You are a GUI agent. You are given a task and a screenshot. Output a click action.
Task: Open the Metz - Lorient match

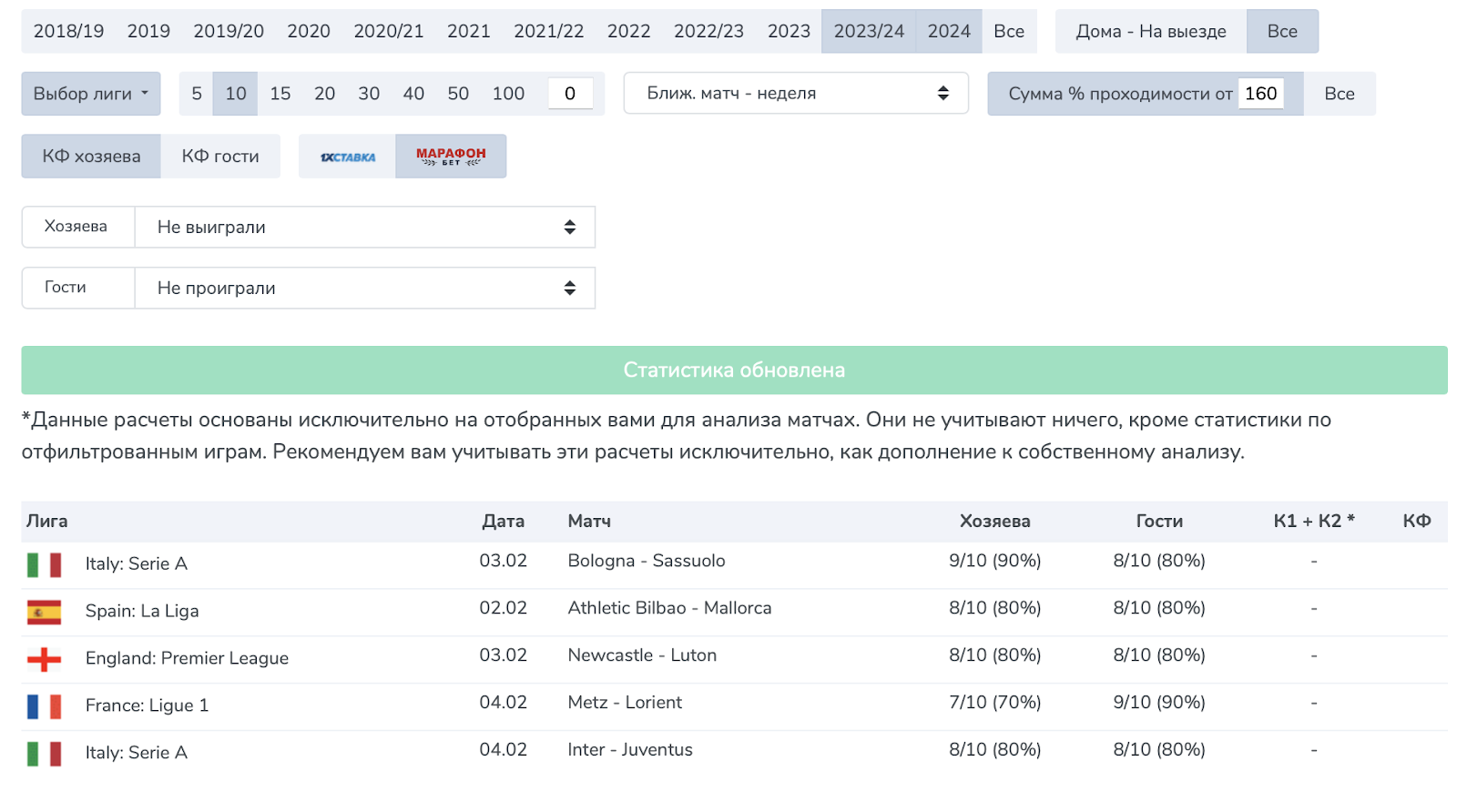coord(625,703)
